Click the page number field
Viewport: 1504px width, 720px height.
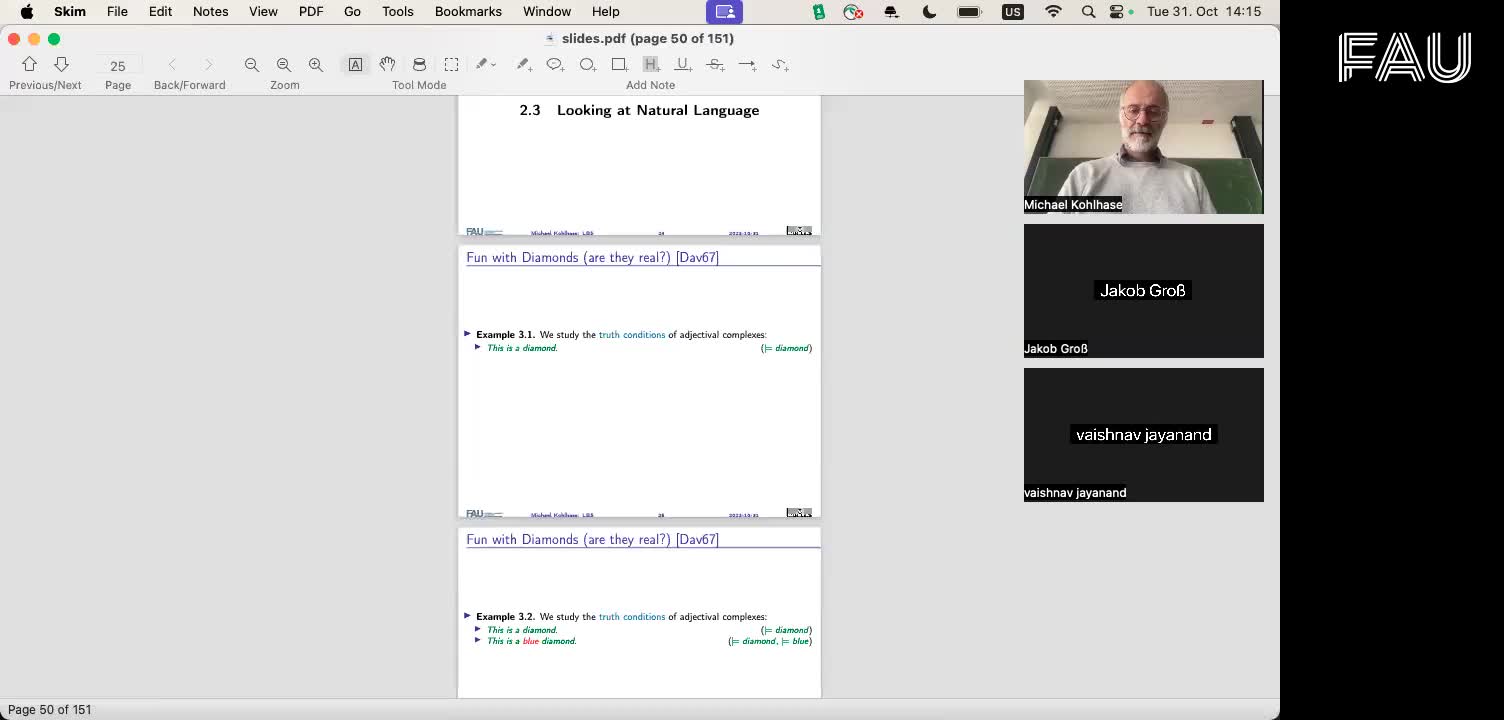118,65
